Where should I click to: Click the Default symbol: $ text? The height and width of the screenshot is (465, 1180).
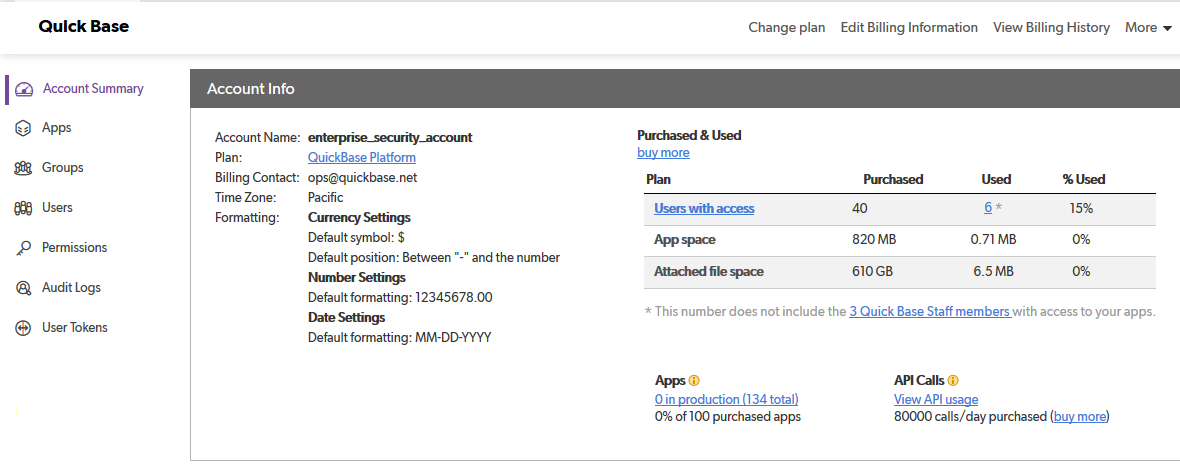[357, 238]
